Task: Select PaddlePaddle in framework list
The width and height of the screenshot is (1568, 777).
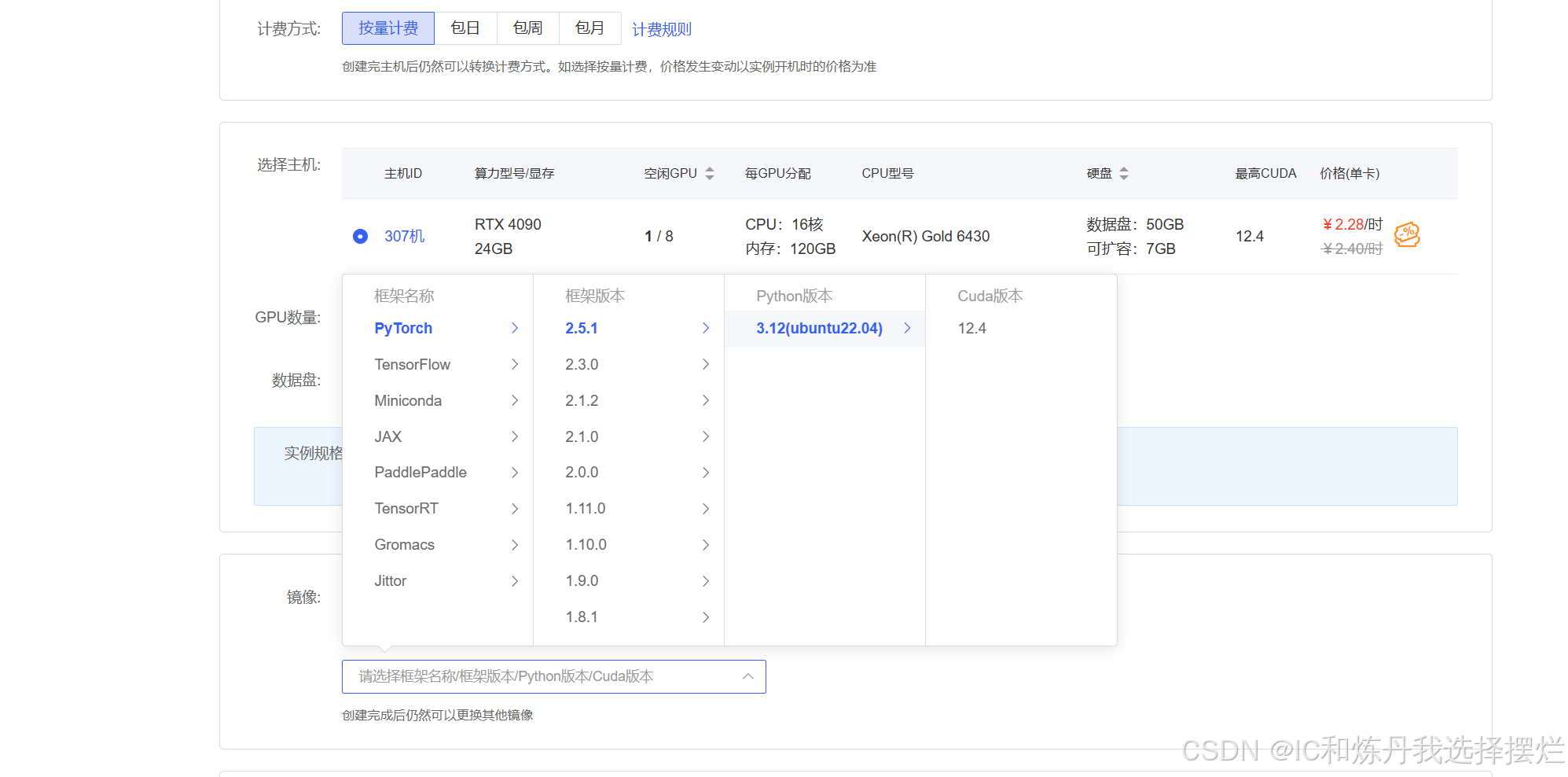Action: click(420, 473)
